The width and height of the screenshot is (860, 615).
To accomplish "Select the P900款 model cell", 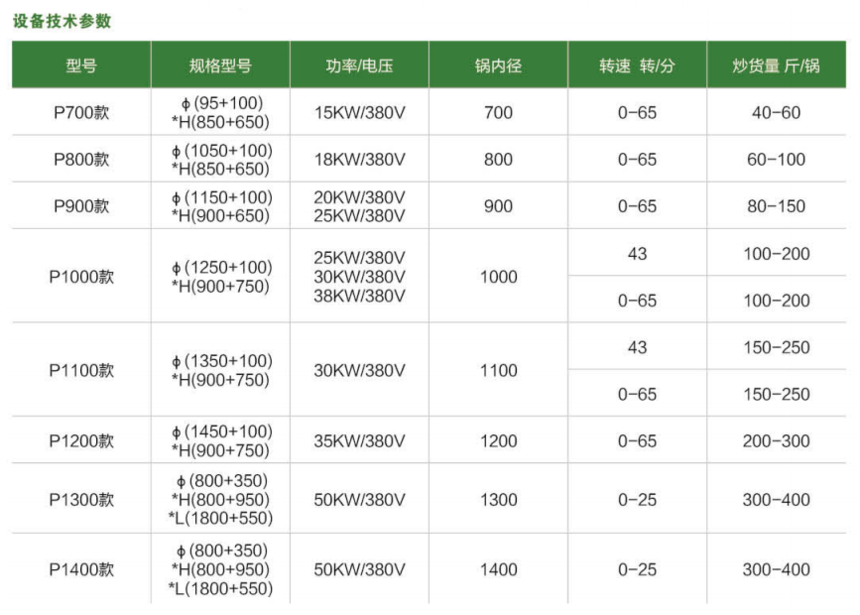I will [81, 207].
